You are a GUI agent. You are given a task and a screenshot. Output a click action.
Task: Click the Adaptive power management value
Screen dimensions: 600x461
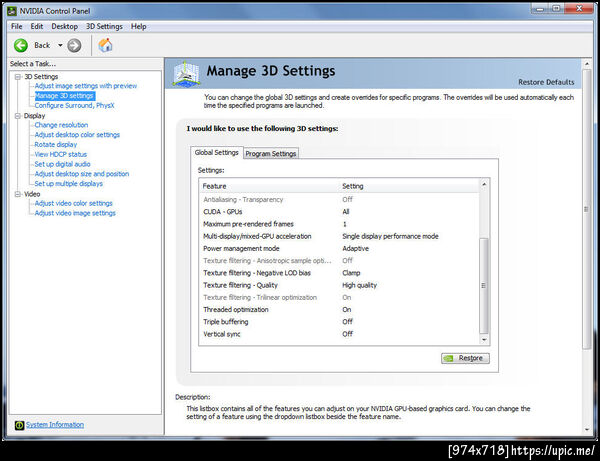coord(355,248)
